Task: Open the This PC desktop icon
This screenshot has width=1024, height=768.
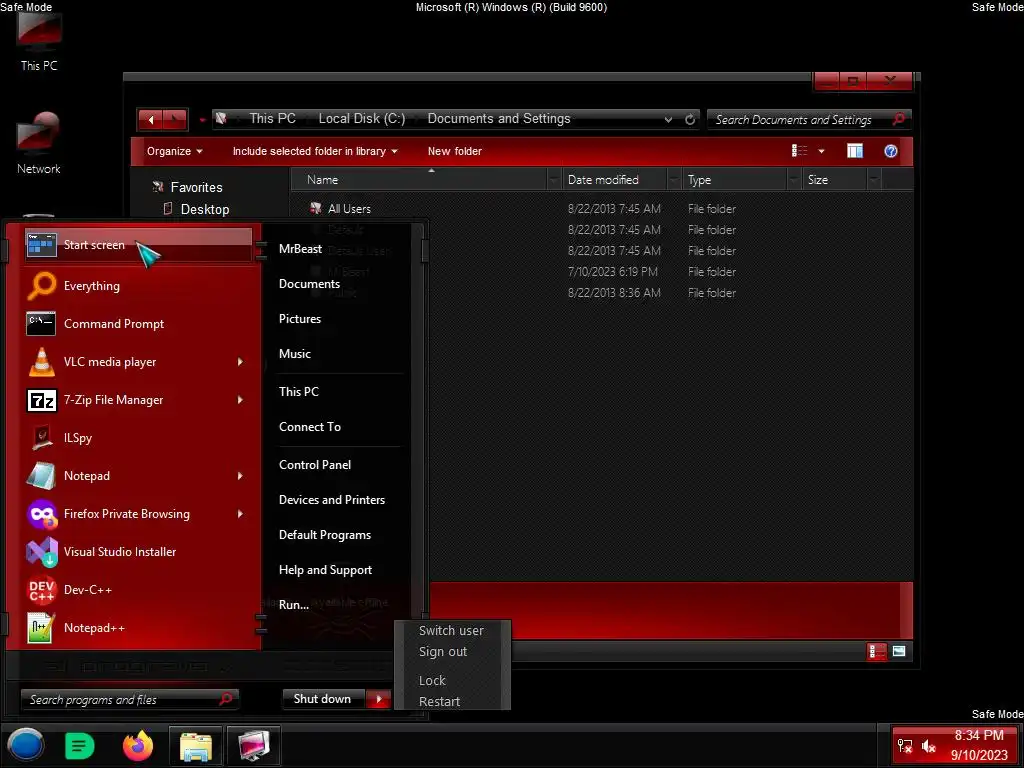Action: pyautogui.click(x=39, y=39)
